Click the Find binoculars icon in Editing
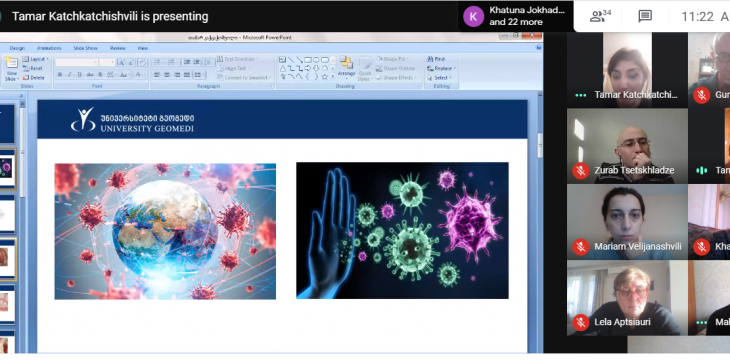The height and width of the screenshot is (360, 730). pyautogui.click(x=430, y=59)
